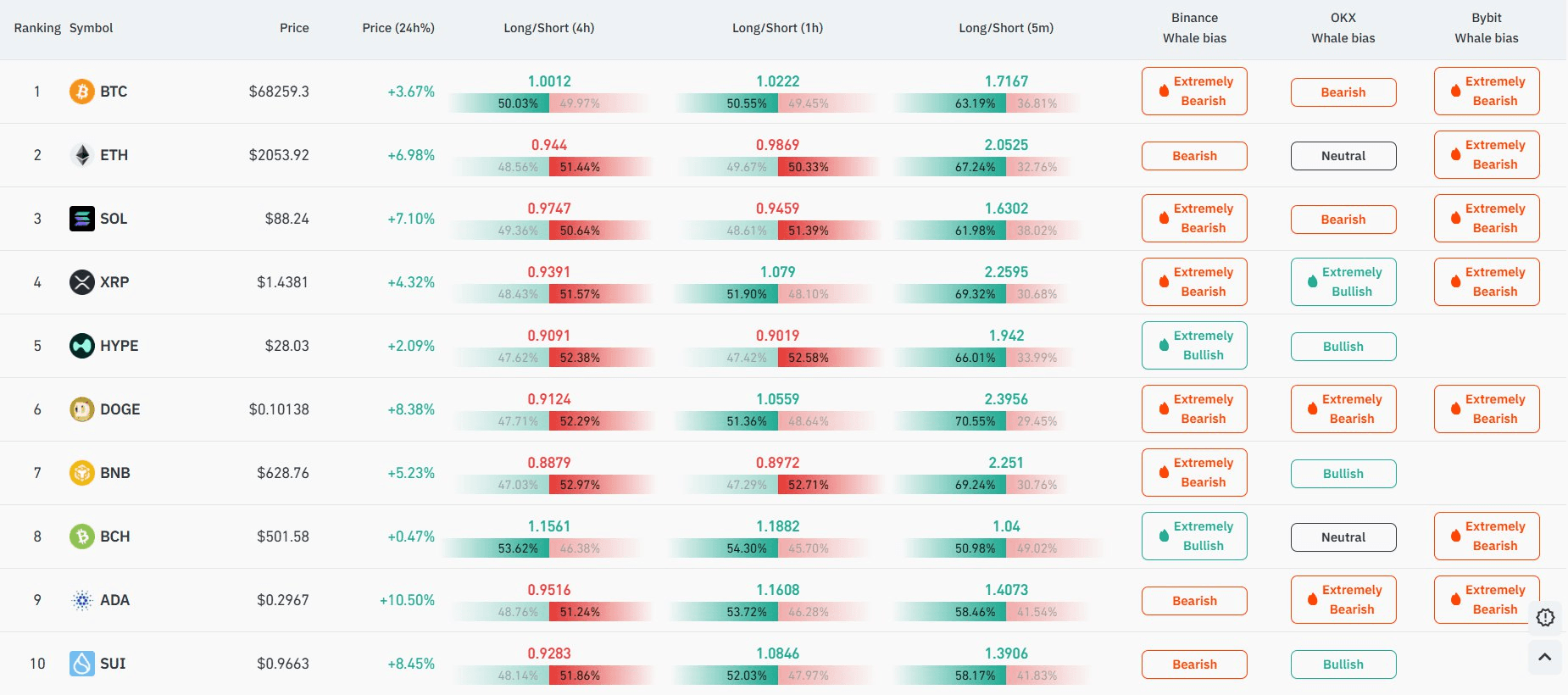Click the ETH diamond logo
Image resolution: width=1568 pixels, height=695 pixels.
pyautogui.click(x=81, y=155)
